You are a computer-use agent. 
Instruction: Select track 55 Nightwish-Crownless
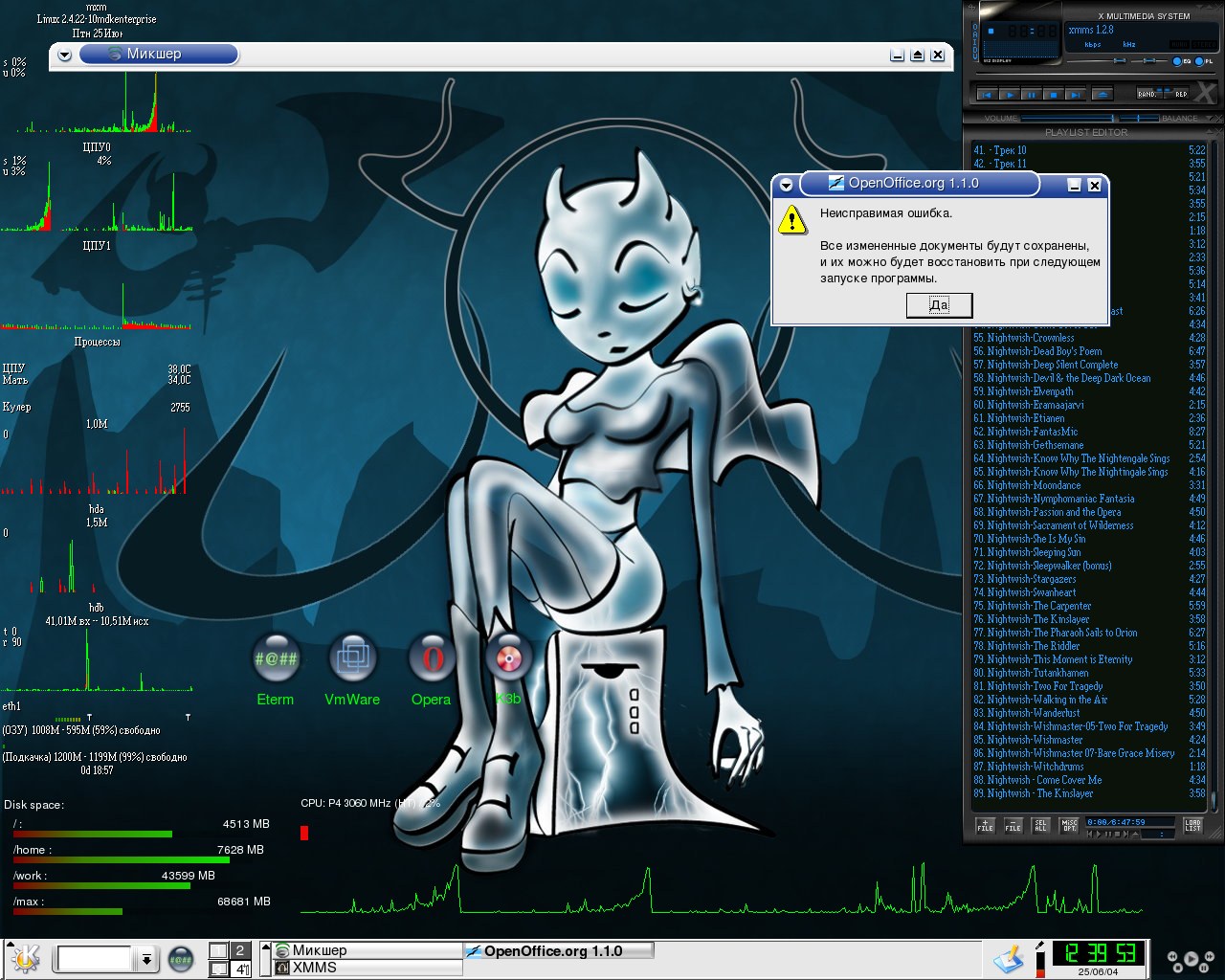(1089, 338)
